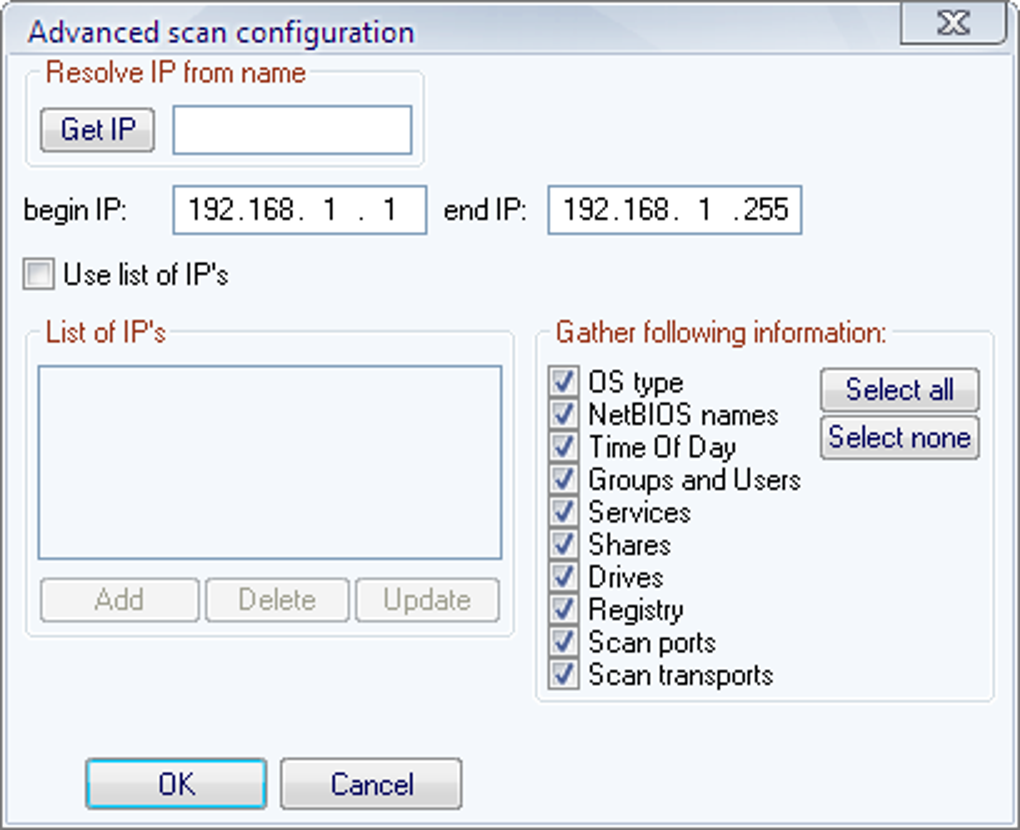Toggle the Groups and Users checkbox
1020x830 pixels.
coord(564,480)
